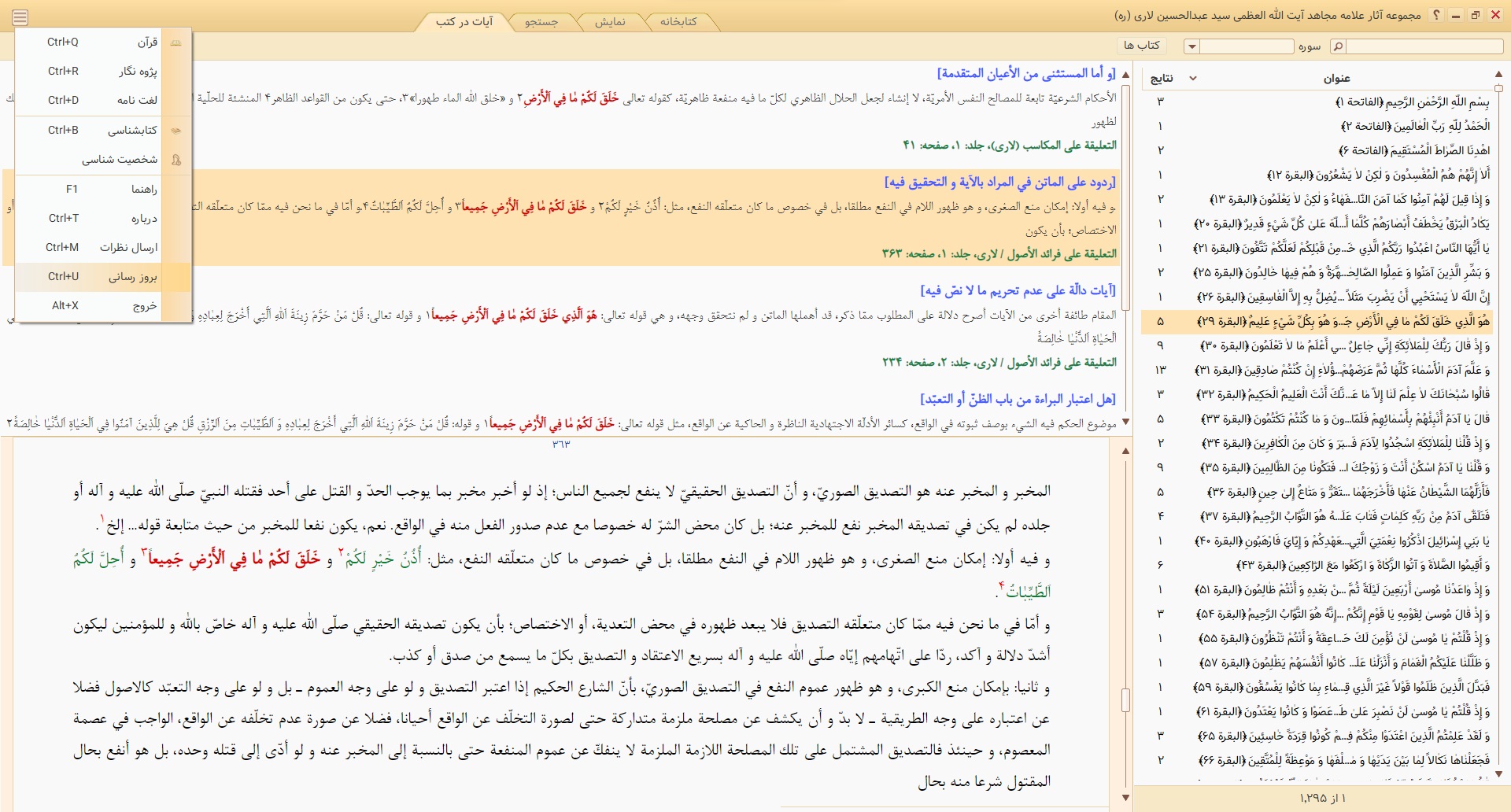Click the book text pane scrollbar thumb
The width and height of the screenshot is (1511, 812).
point(1125,700)
